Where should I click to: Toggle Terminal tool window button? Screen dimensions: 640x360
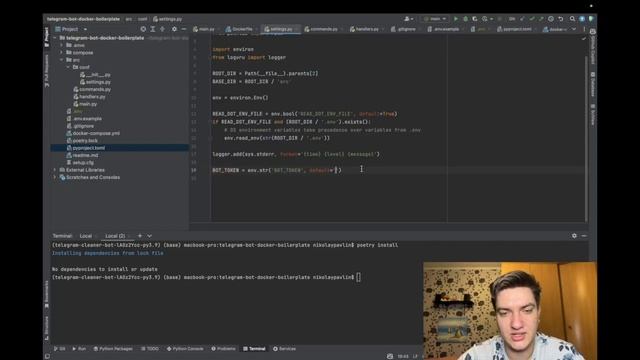(x=254, y=349)
